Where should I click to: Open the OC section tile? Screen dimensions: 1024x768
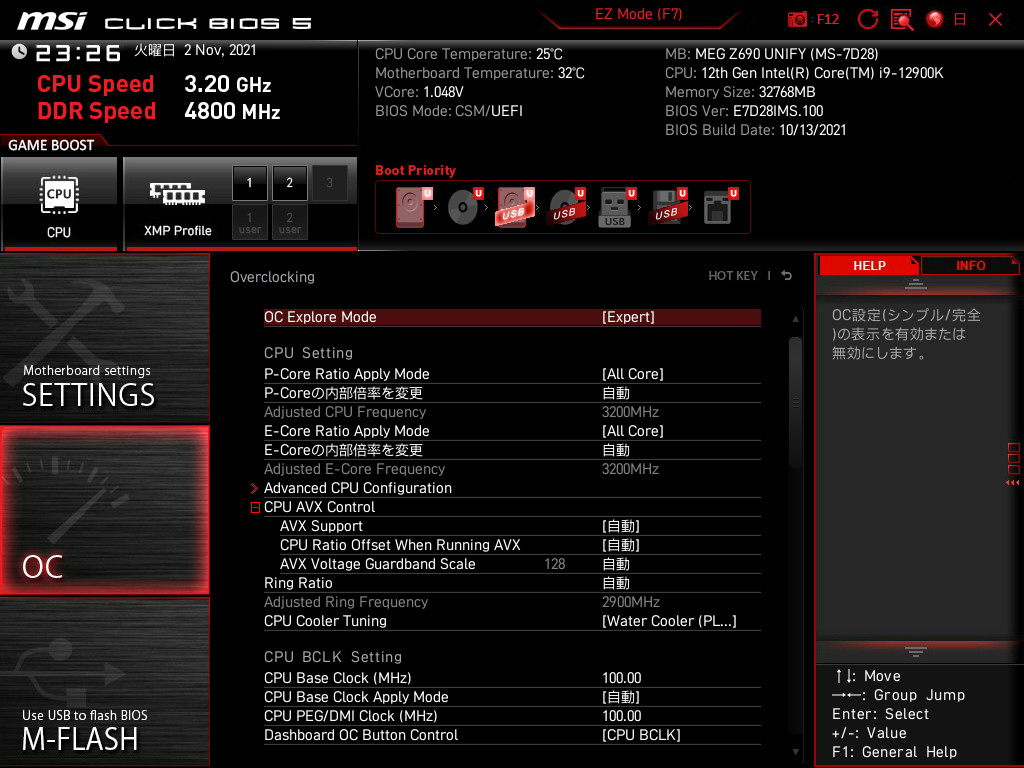click(104, 511)
